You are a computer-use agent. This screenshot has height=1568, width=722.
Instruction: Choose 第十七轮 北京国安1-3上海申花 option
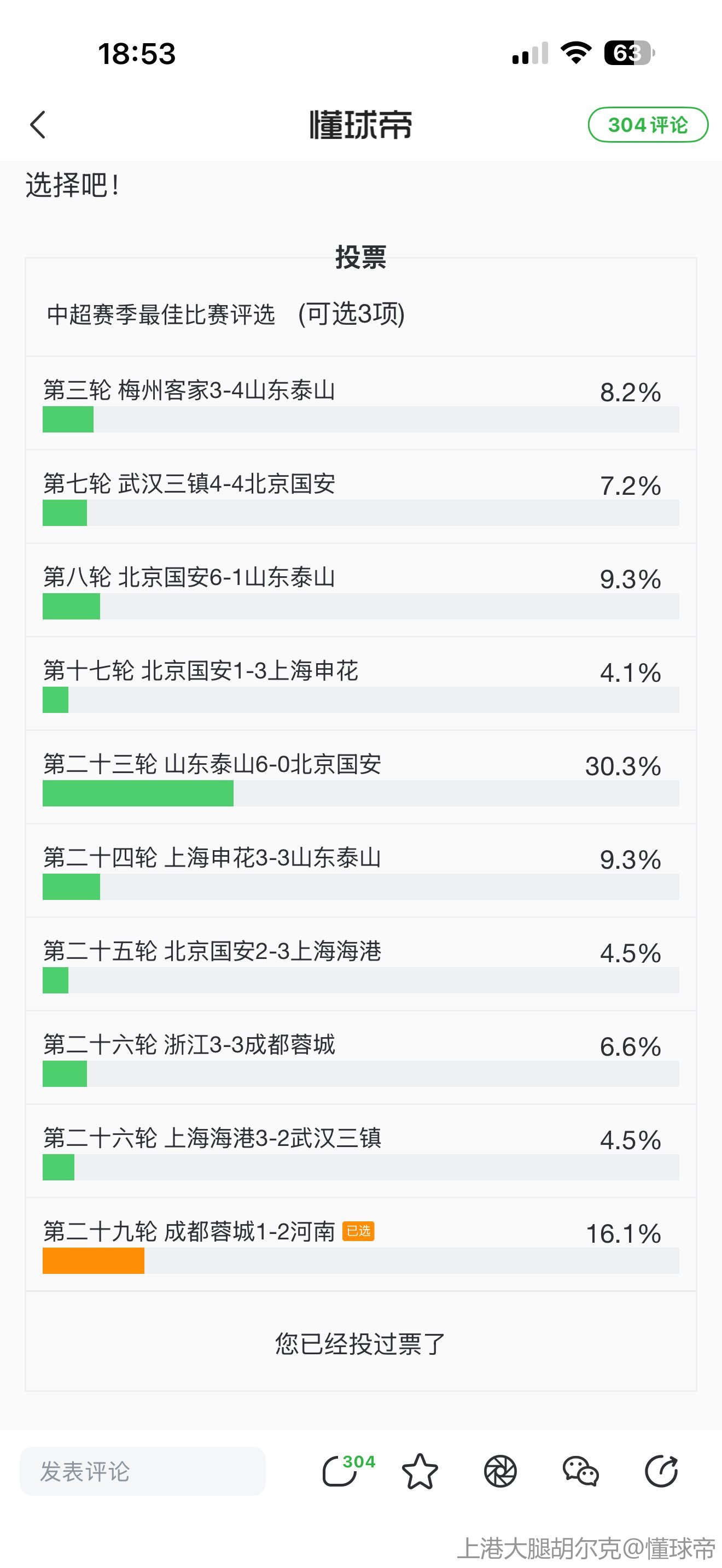click(x=201, y=671)
